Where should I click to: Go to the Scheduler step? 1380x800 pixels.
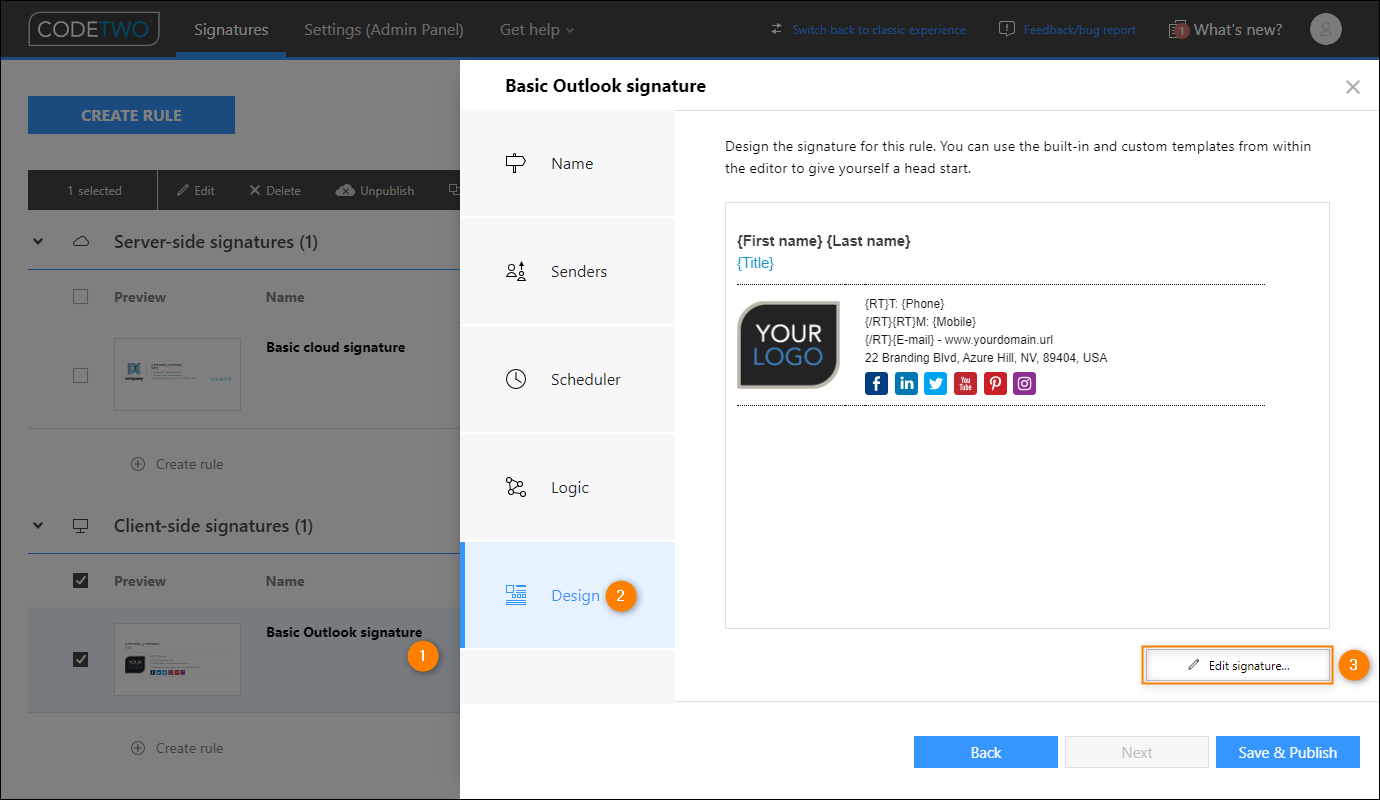(x=567, y=379)
